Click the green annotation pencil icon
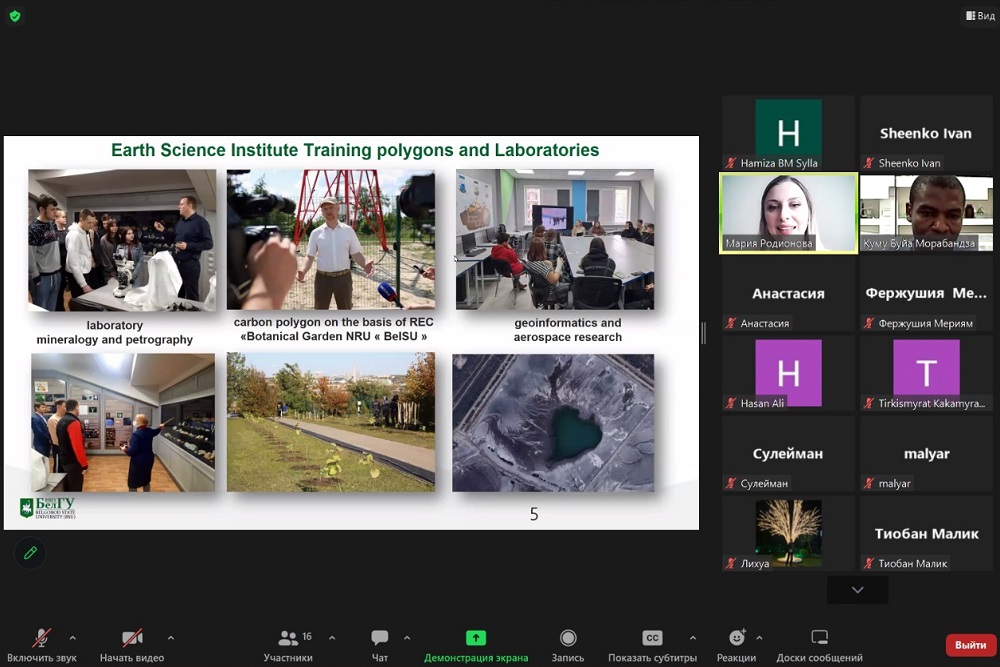The image size is (1000, 667). point(30,553)
